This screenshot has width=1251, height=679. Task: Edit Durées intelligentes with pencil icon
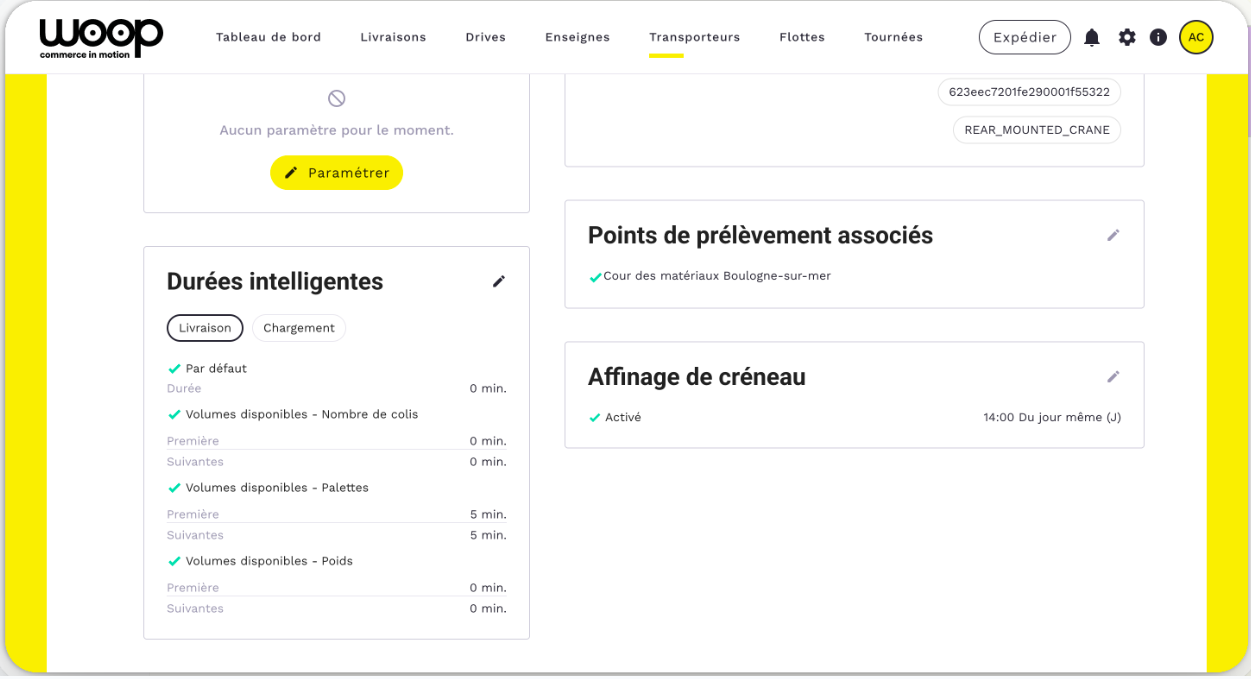[499, 282]
